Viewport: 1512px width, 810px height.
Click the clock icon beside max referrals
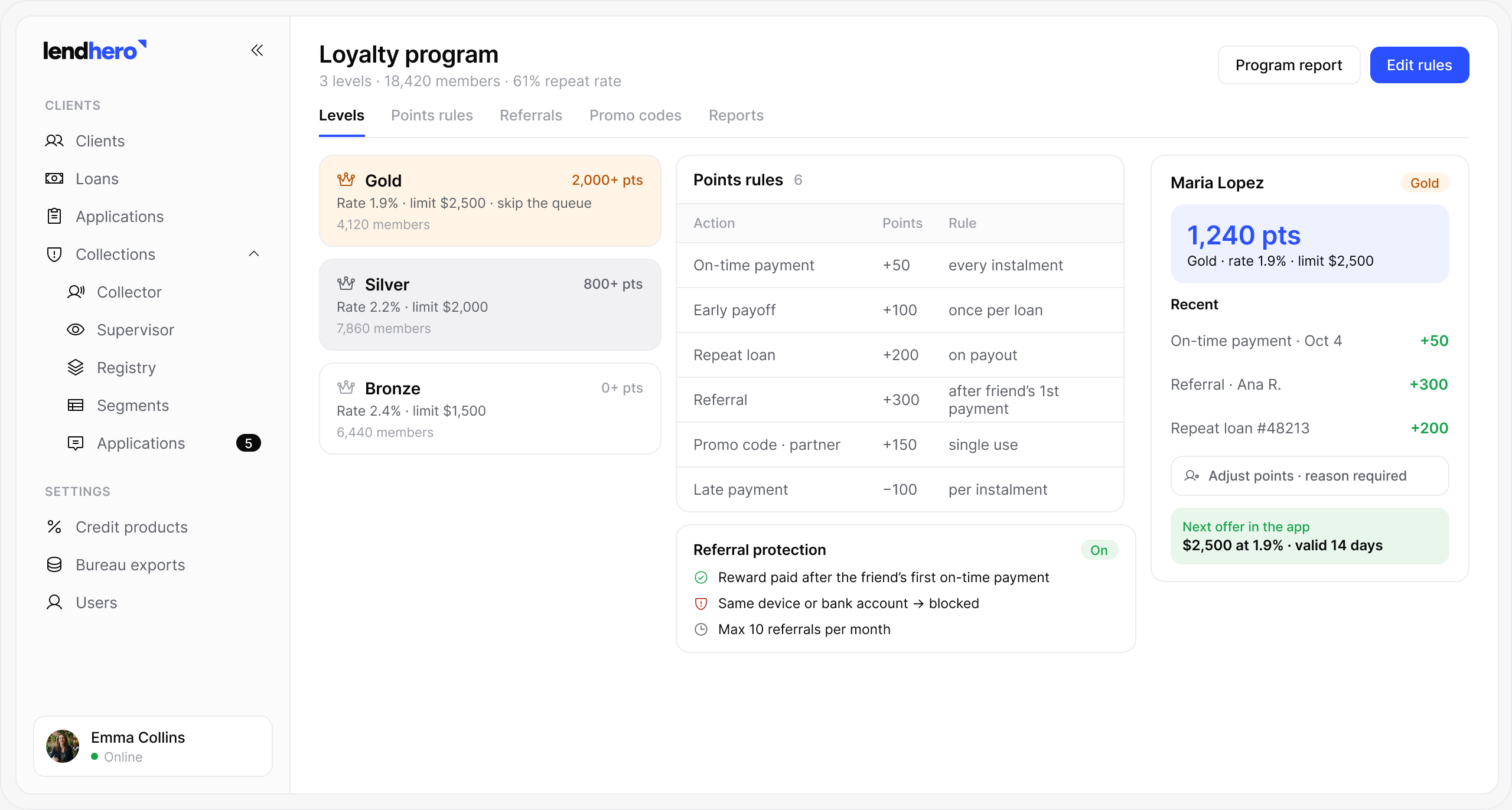[701, 629]
